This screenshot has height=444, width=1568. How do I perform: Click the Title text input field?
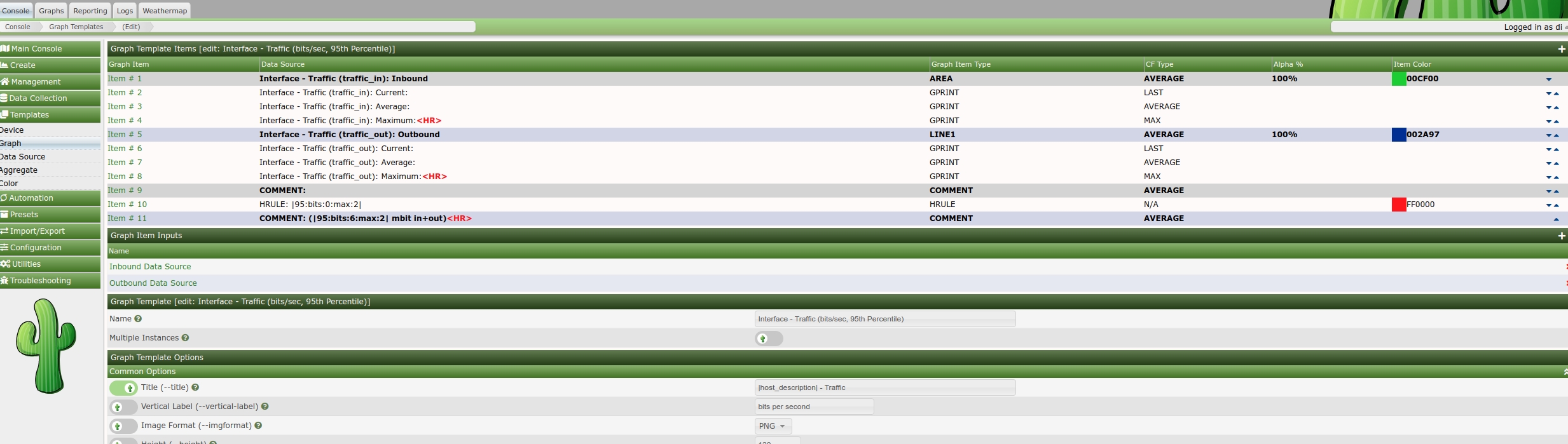coord(885,387)
